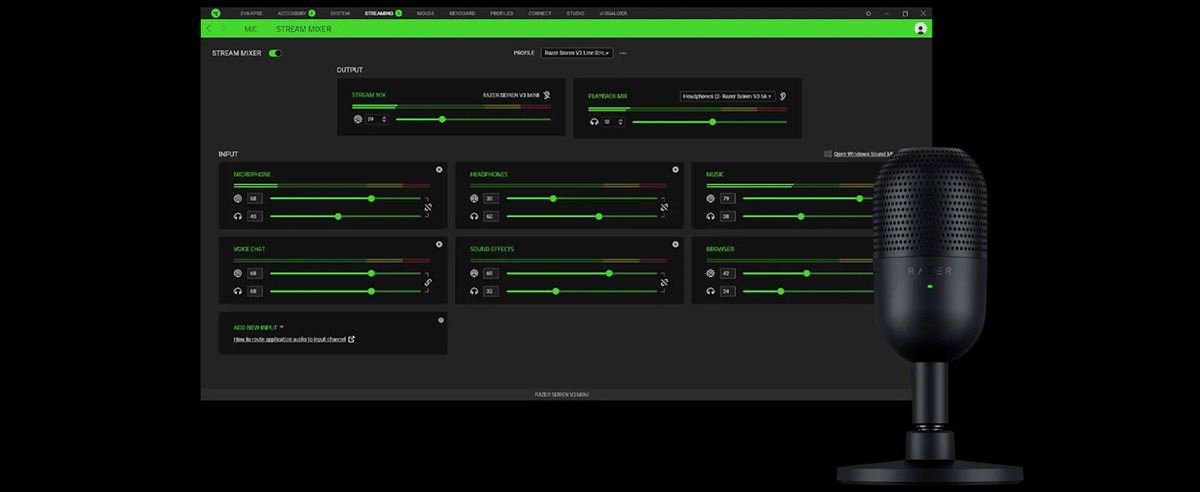This screenshot has height=492, width=1200.
Task: Open the Synapse tab
Action: 252,13
